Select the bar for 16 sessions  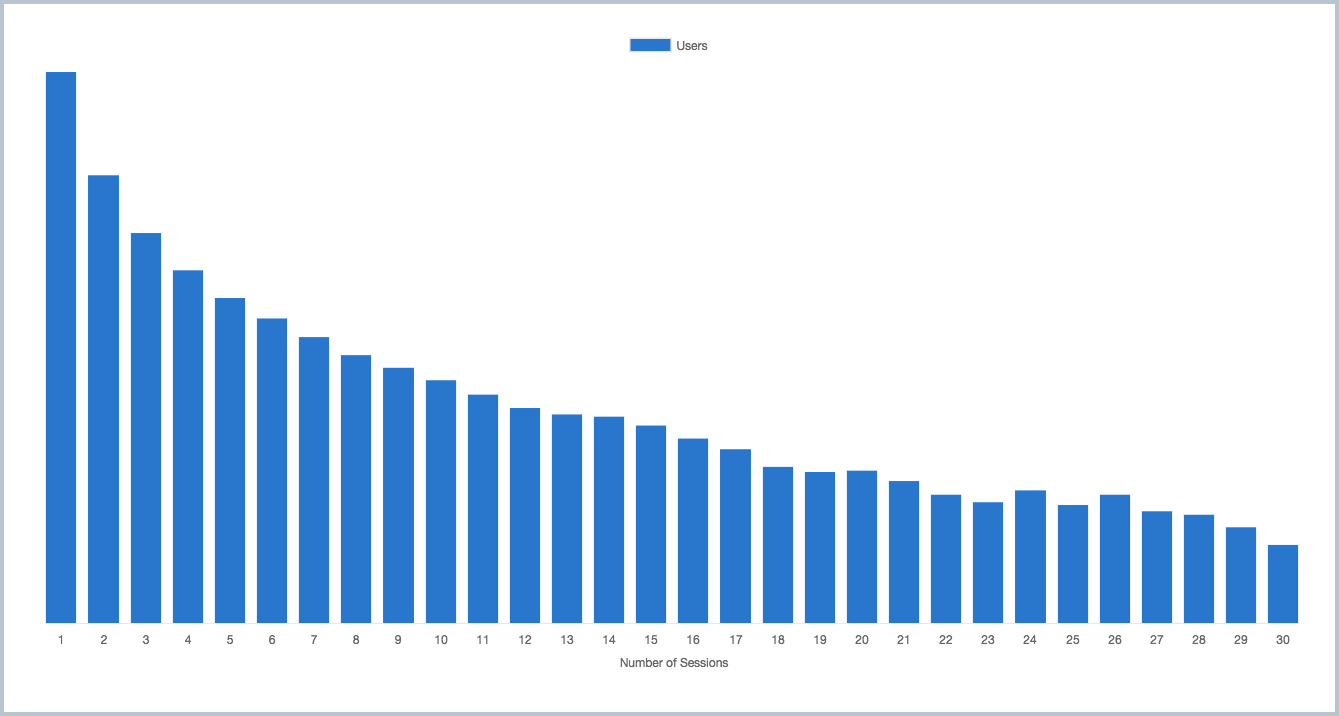click(x=693, y=531)
